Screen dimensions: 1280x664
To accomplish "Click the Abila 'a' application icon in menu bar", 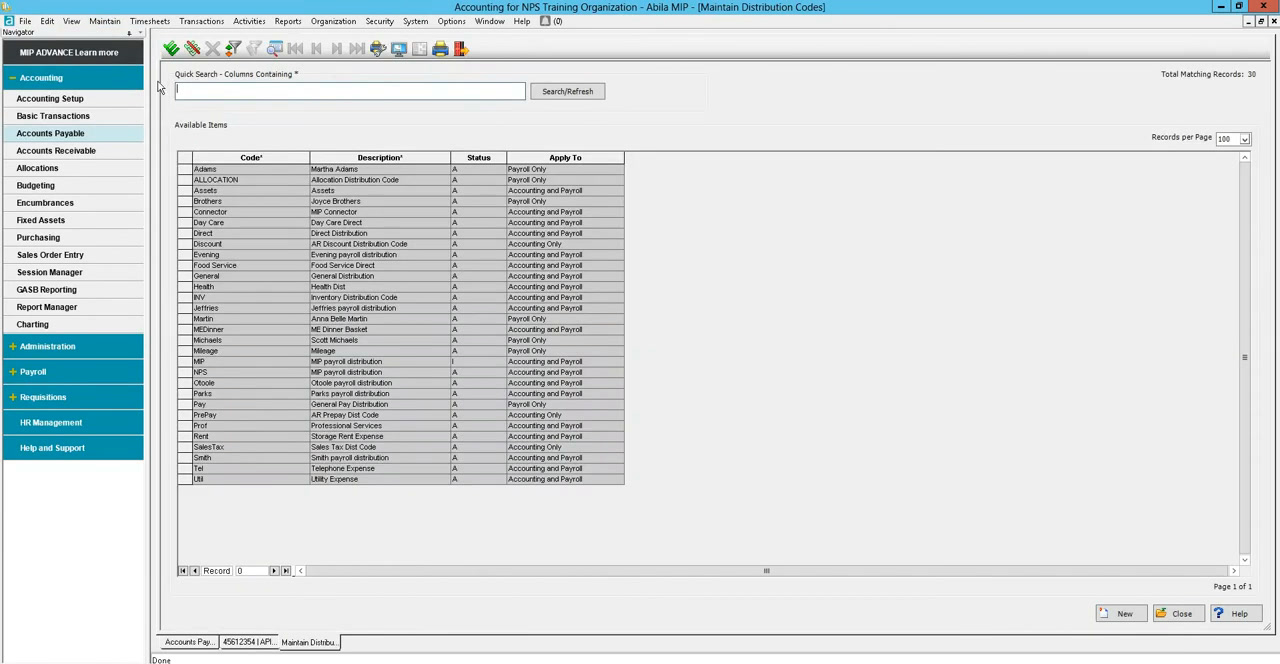I will (8, 21).
